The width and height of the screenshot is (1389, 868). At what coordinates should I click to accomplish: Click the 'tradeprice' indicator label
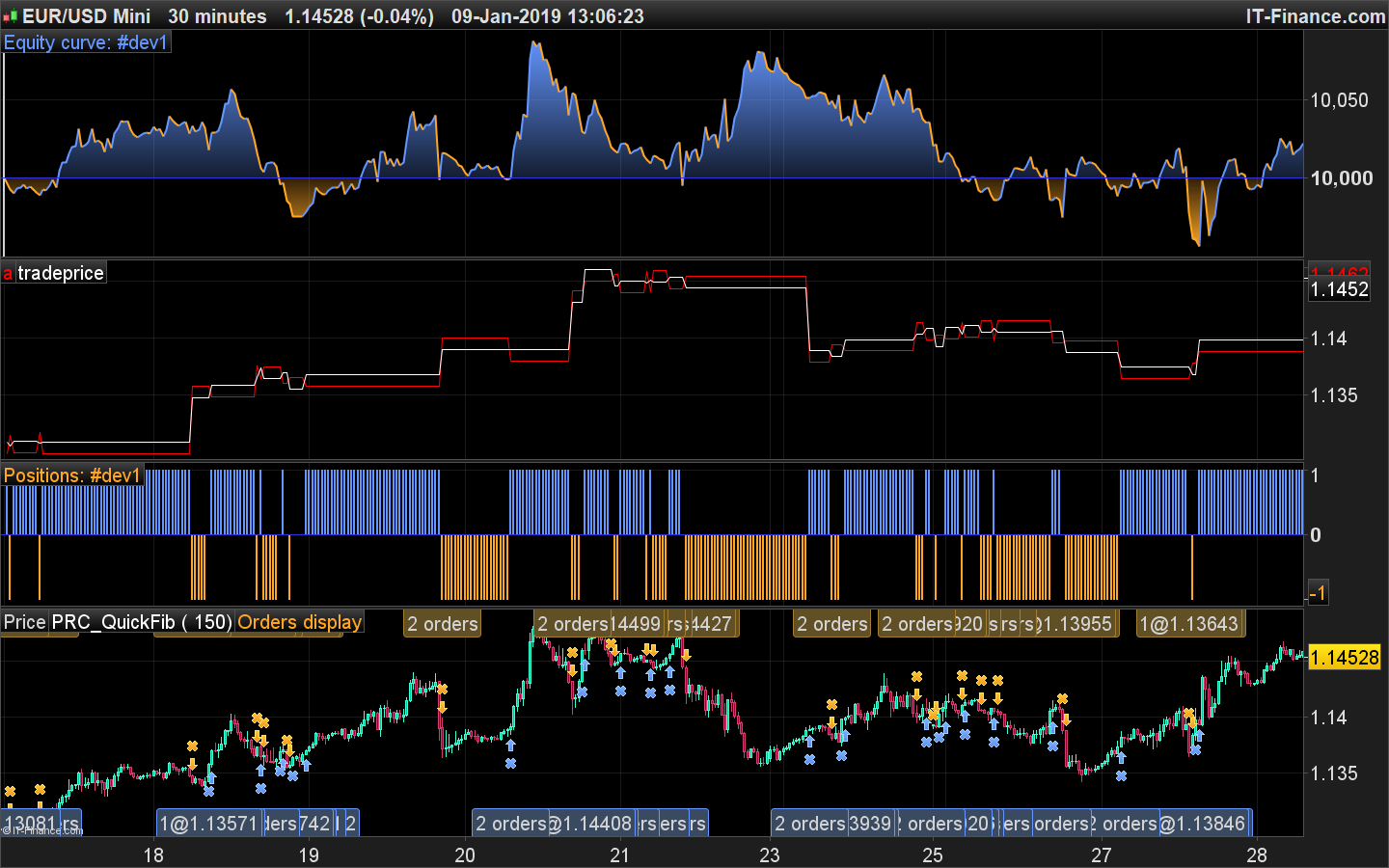click(61, 274)
